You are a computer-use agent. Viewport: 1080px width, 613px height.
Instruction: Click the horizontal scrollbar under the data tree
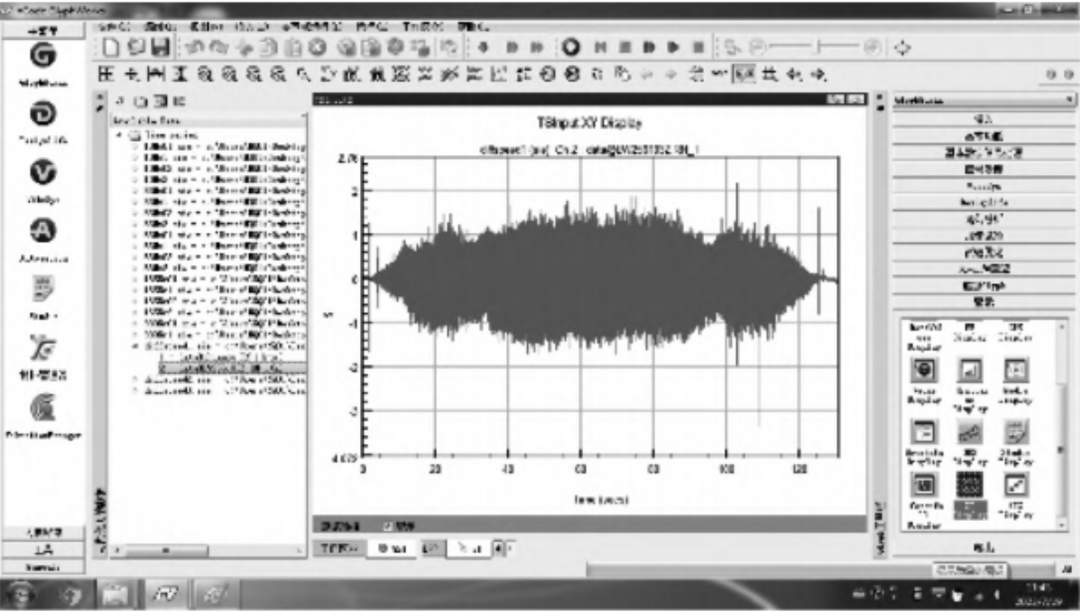[209, 550]
